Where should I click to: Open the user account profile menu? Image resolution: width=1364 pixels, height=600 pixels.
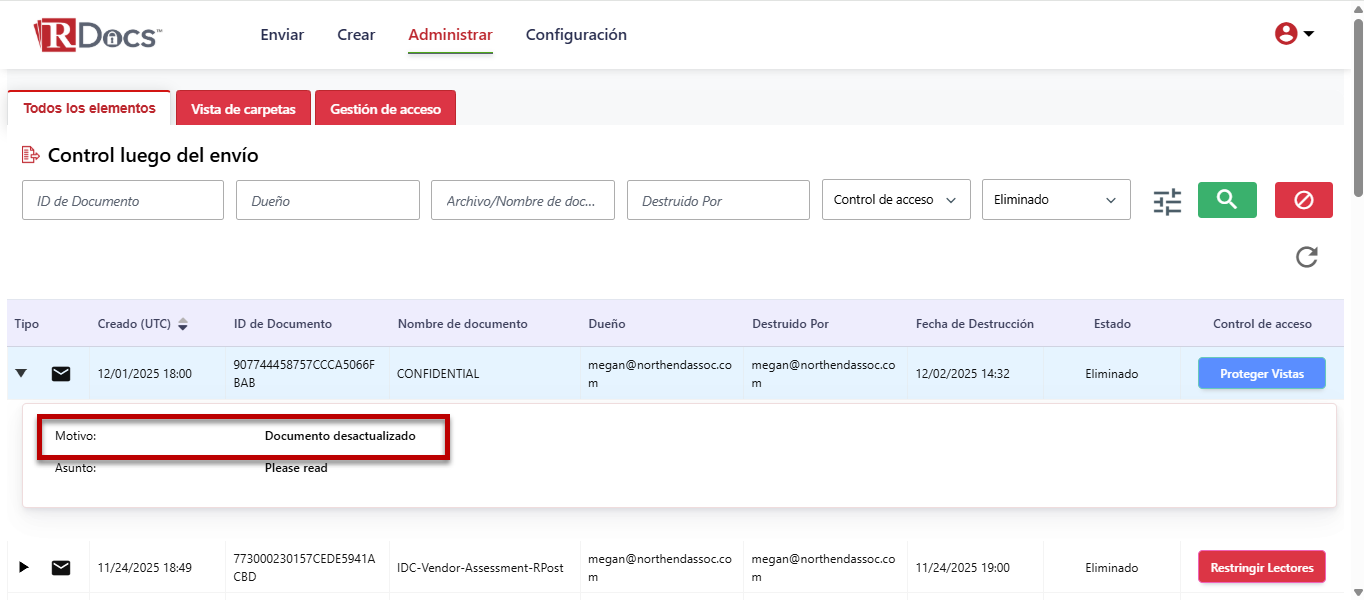point(1293,34)
